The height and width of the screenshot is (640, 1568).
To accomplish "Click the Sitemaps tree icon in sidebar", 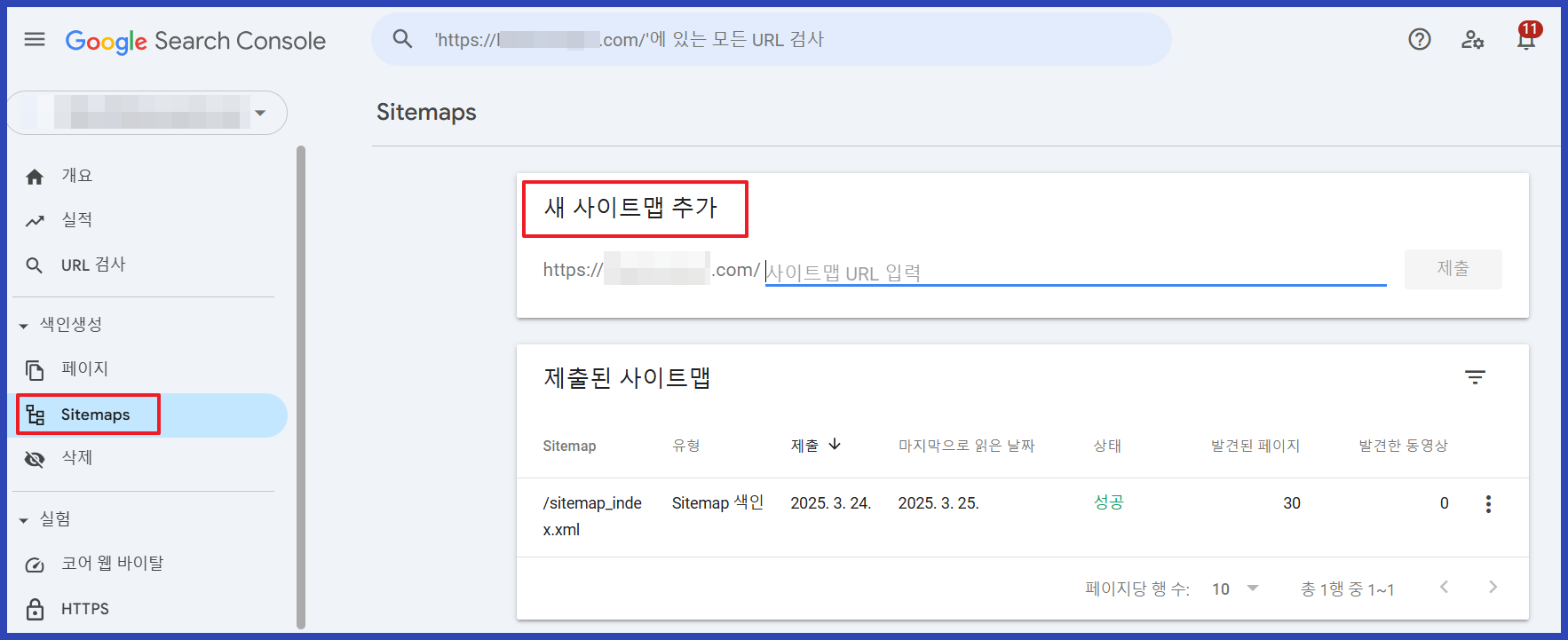I will (36, 415).
